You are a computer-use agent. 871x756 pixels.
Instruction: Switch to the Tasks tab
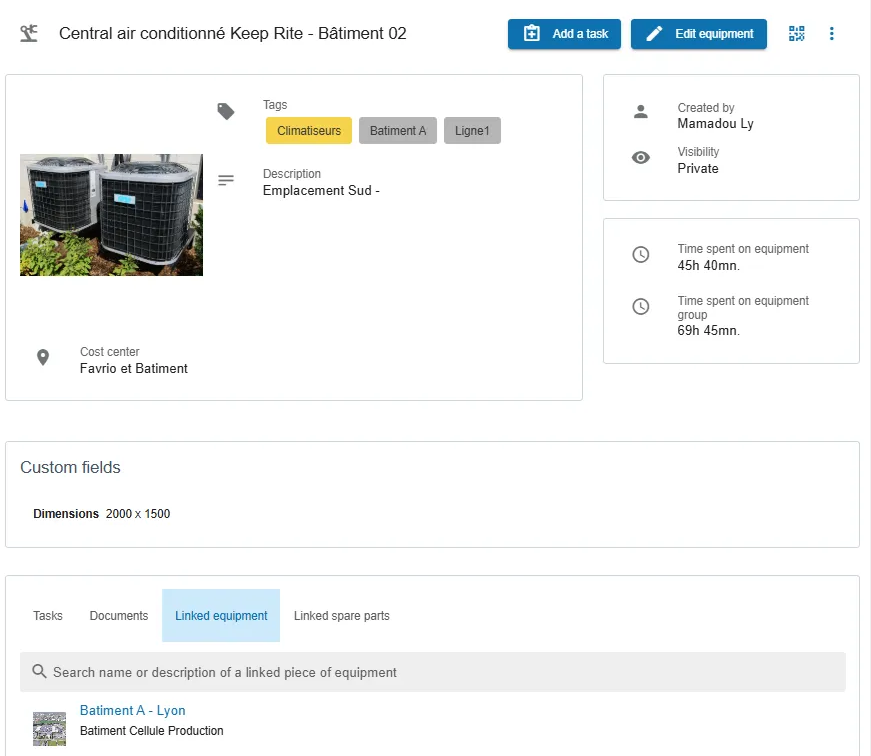(x=48, y=615)
